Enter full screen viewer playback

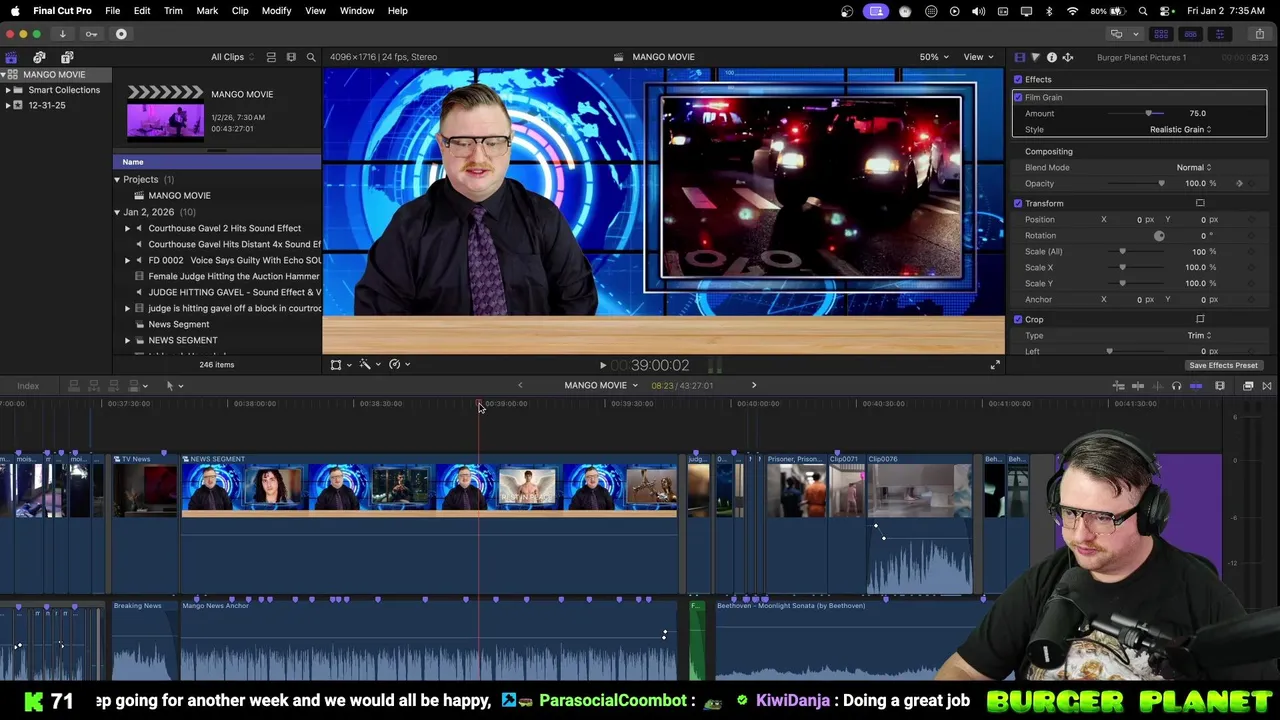coord(995,366)
